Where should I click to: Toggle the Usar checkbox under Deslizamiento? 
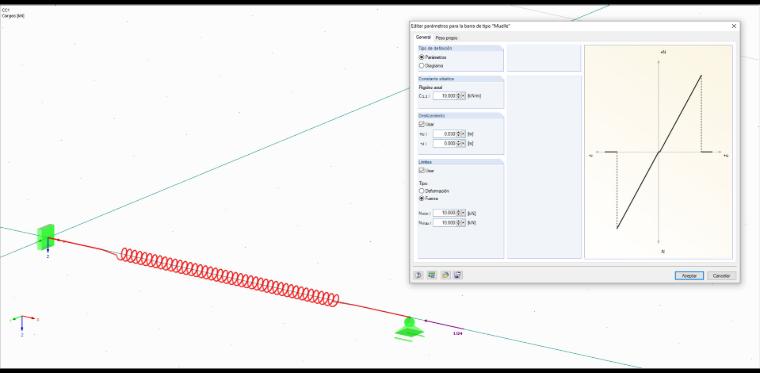pos(422,124)
